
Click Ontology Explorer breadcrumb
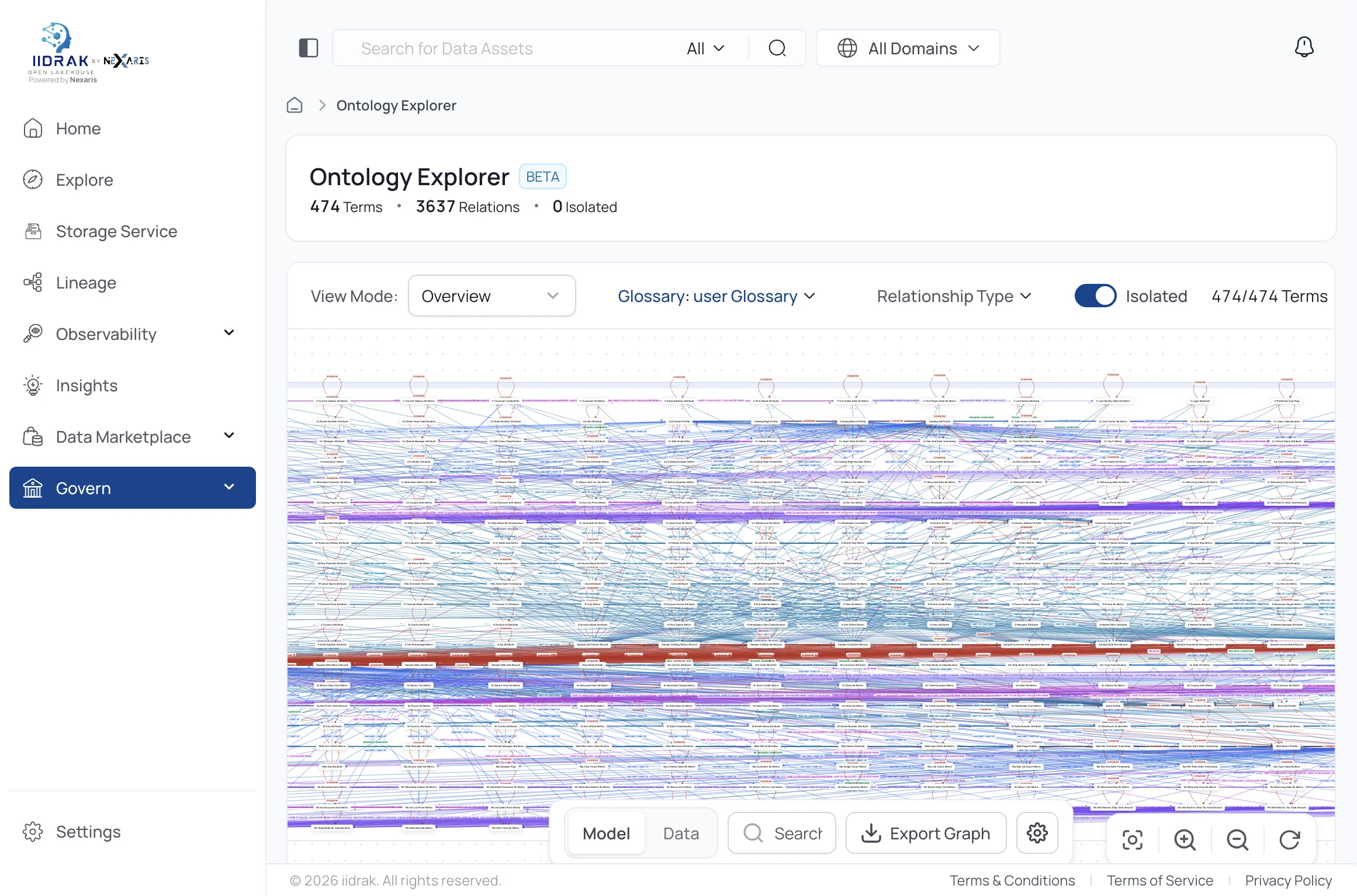(x=396, y=105)
